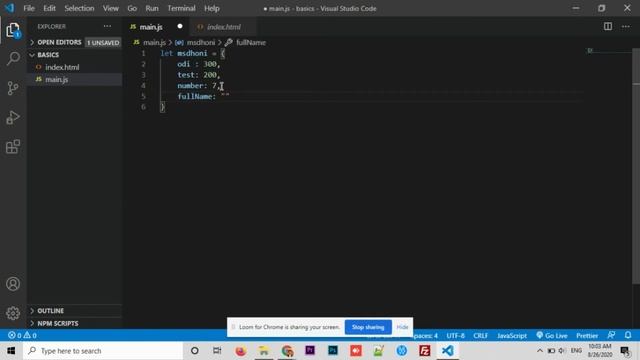Collapse the BASICS folder section

[75, 55]
